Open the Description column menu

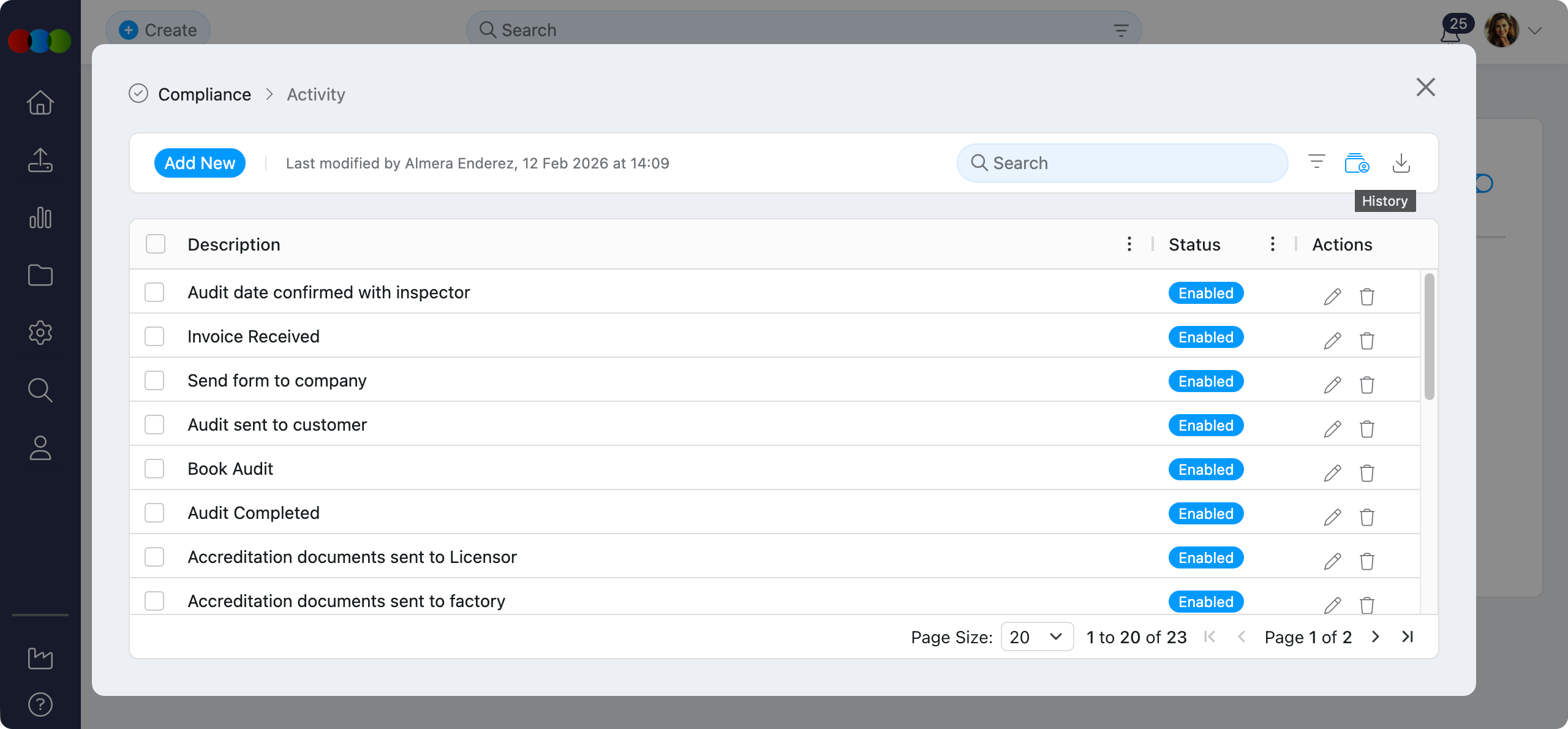pos(1129,244)
